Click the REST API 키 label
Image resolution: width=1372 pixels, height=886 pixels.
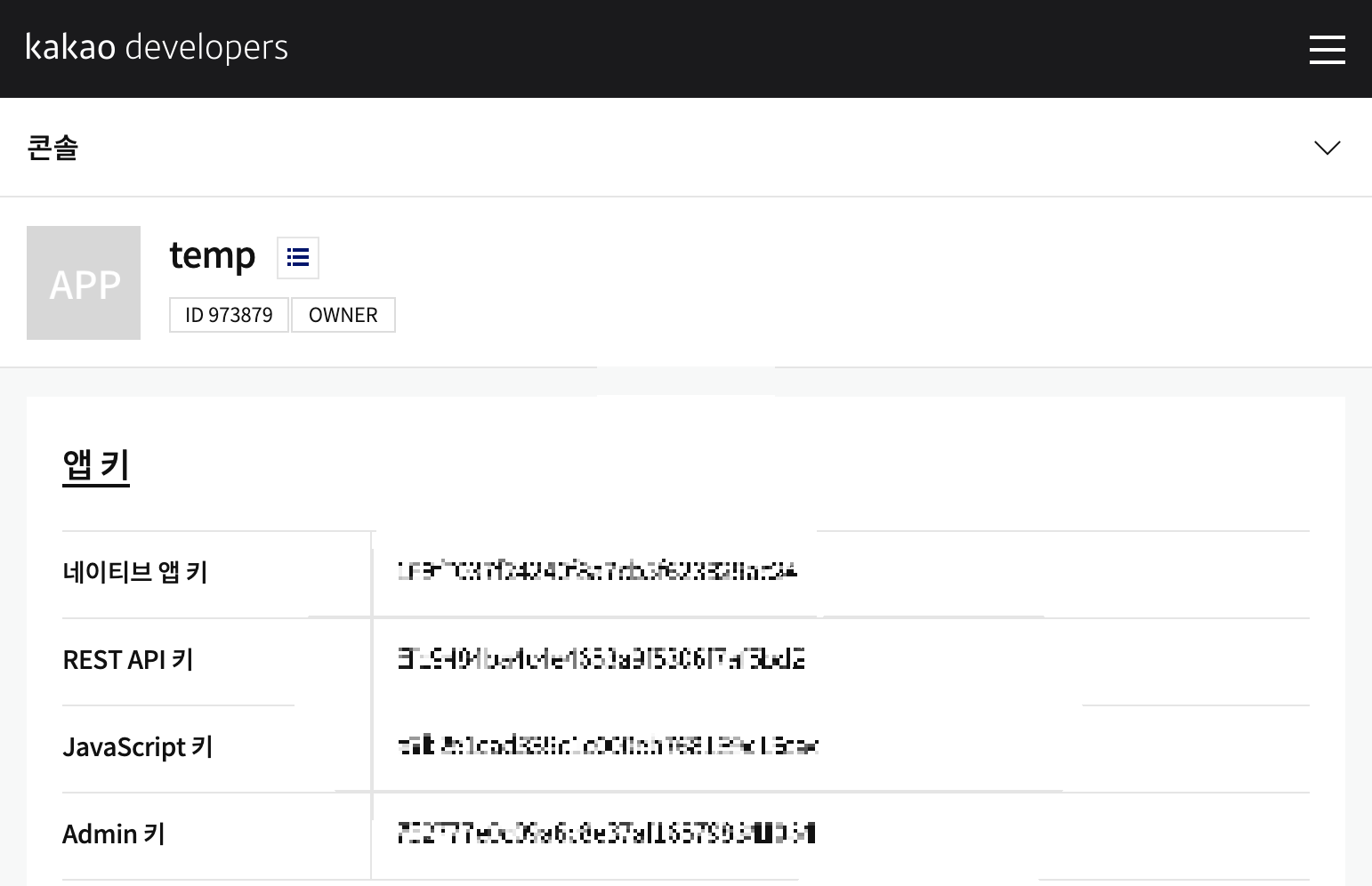click(128, 659)
